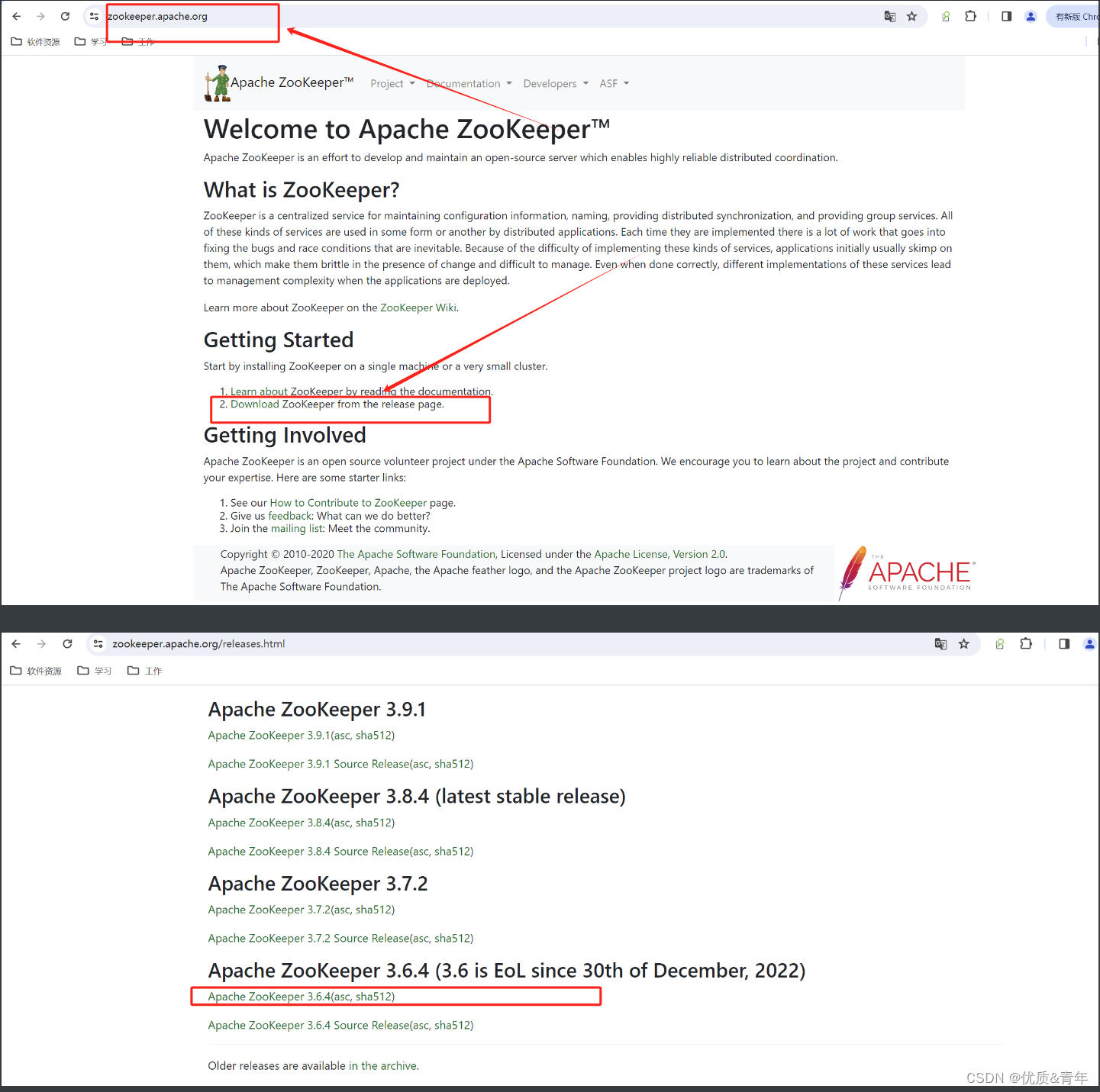Reload the releases.html page
Screen dimensions: 1100x1092
[x=67, y=644]
